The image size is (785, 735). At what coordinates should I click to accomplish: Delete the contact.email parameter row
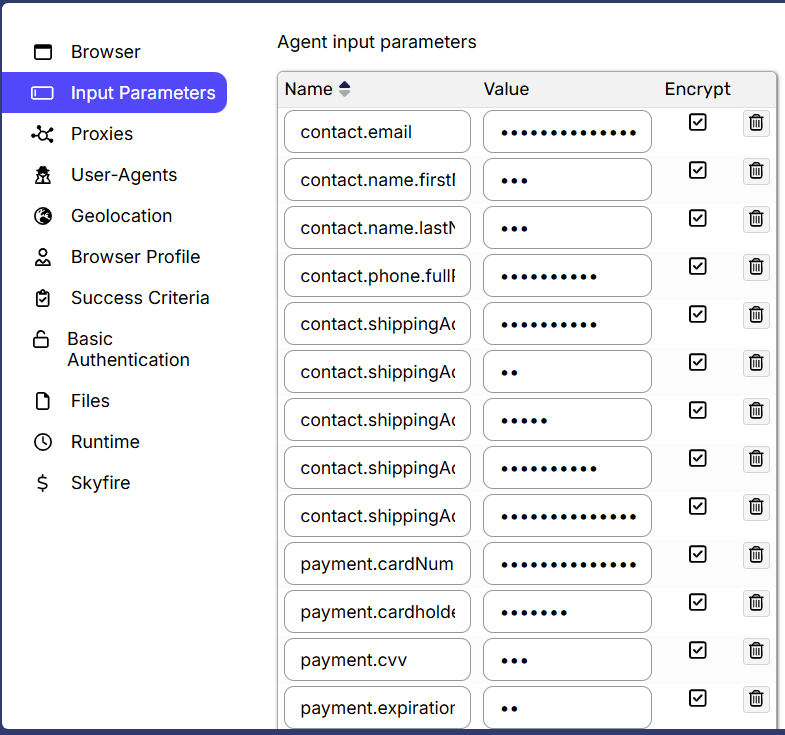click(756, 123)
